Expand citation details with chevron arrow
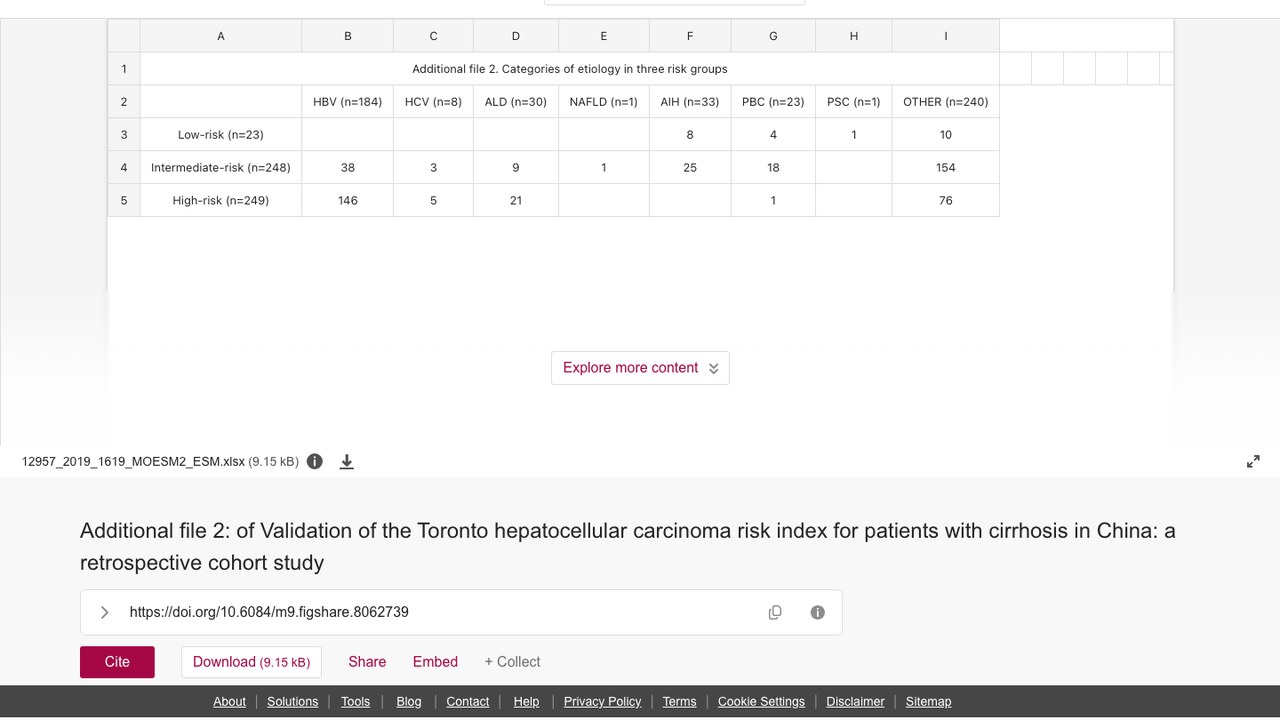1280x720 pixels. click(x=104, y=612)
